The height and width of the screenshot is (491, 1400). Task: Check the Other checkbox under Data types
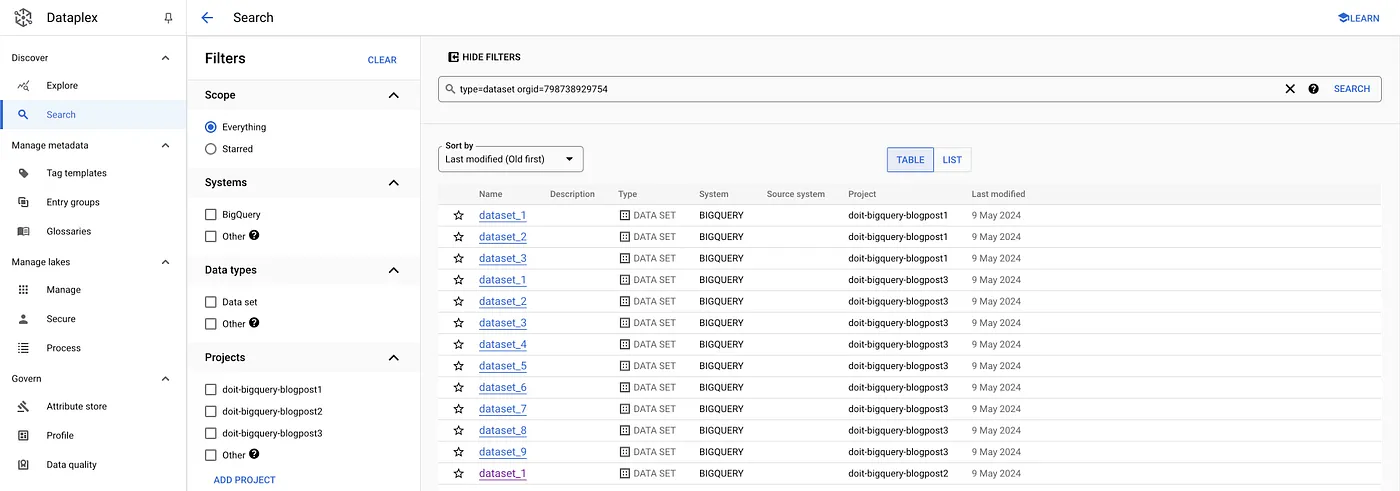pyautogui.click(x=210, y=324)
